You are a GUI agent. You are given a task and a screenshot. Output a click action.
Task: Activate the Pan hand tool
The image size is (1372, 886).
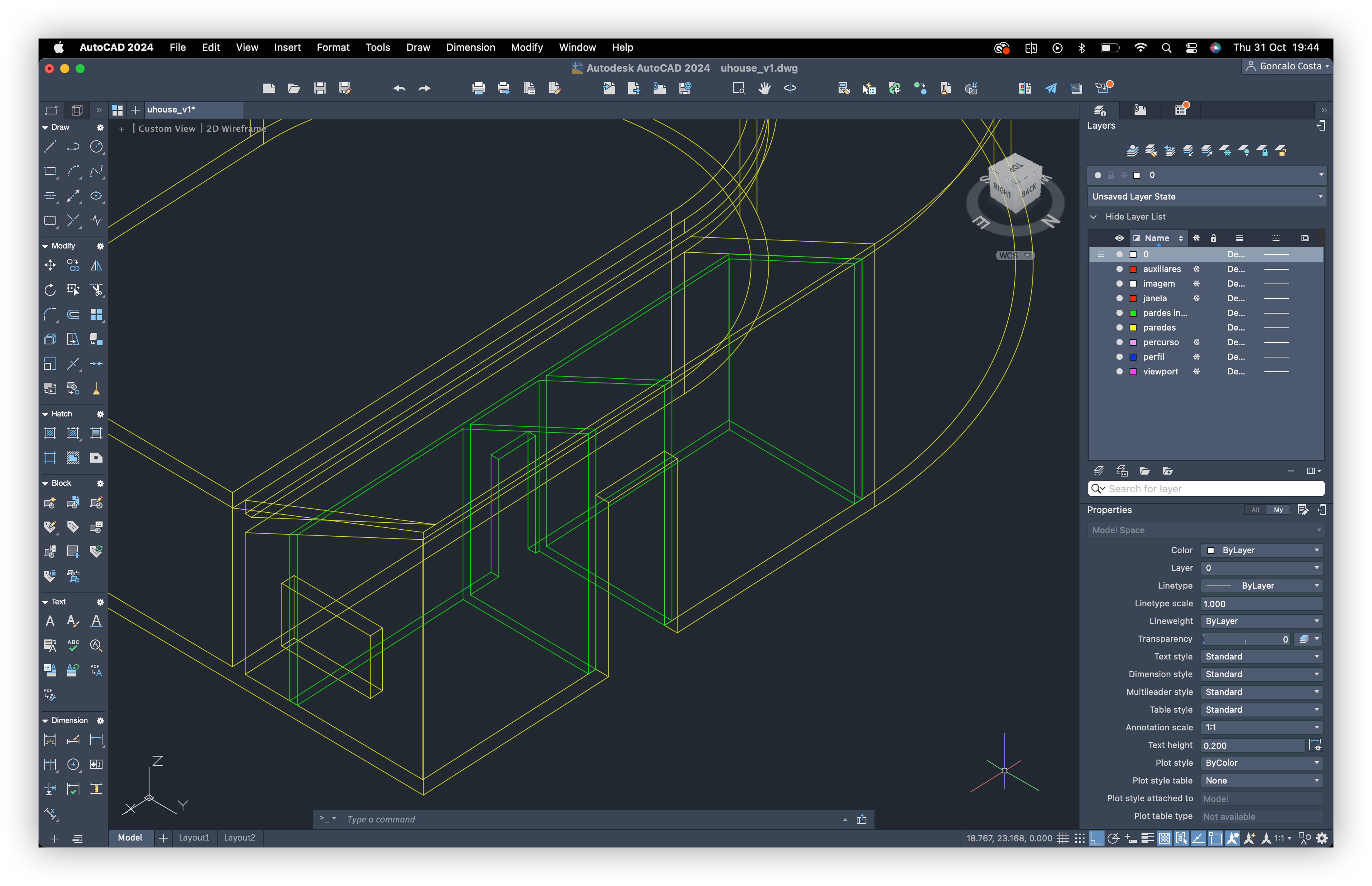(x=764, y=88)
